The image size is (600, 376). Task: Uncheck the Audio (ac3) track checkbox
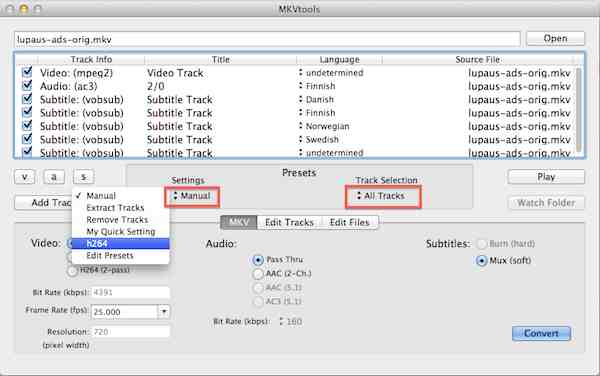tap(27, 86)
